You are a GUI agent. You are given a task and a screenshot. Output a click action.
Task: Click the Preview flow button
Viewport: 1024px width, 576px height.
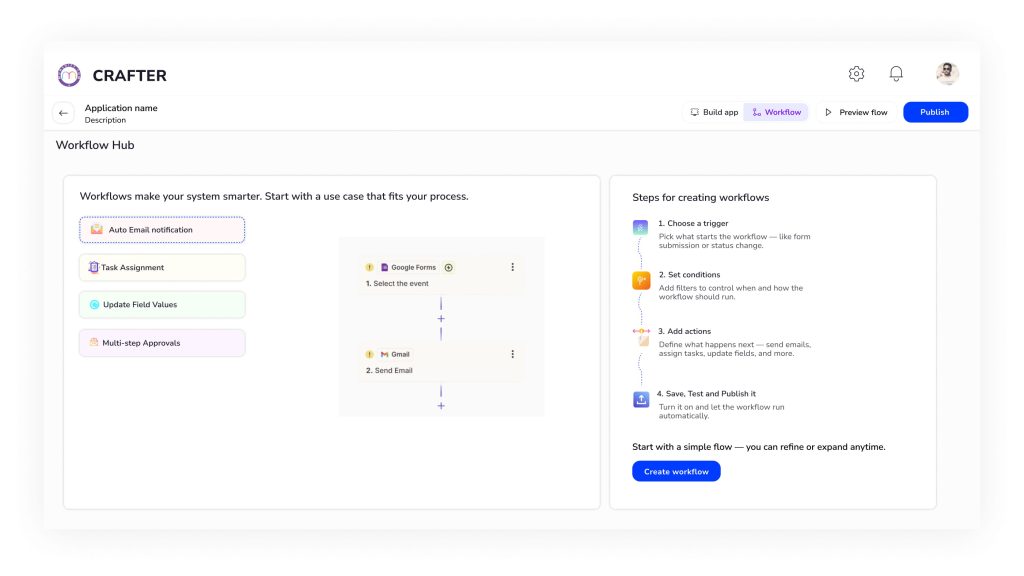856,112
